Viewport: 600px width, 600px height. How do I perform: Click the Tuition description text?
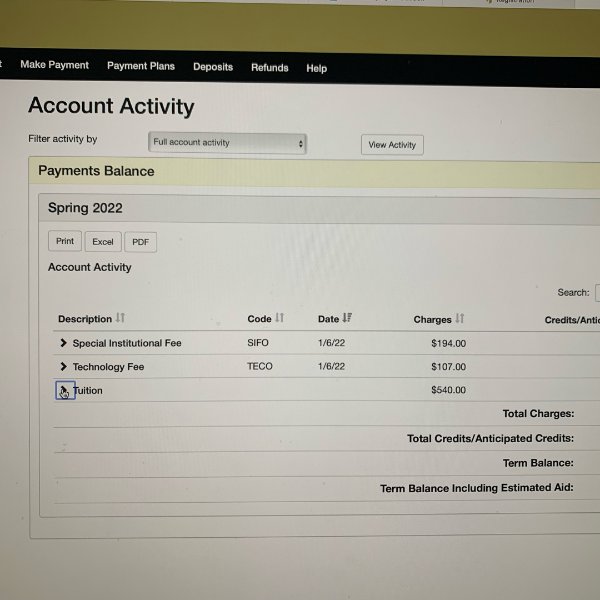tap(88, 390)
